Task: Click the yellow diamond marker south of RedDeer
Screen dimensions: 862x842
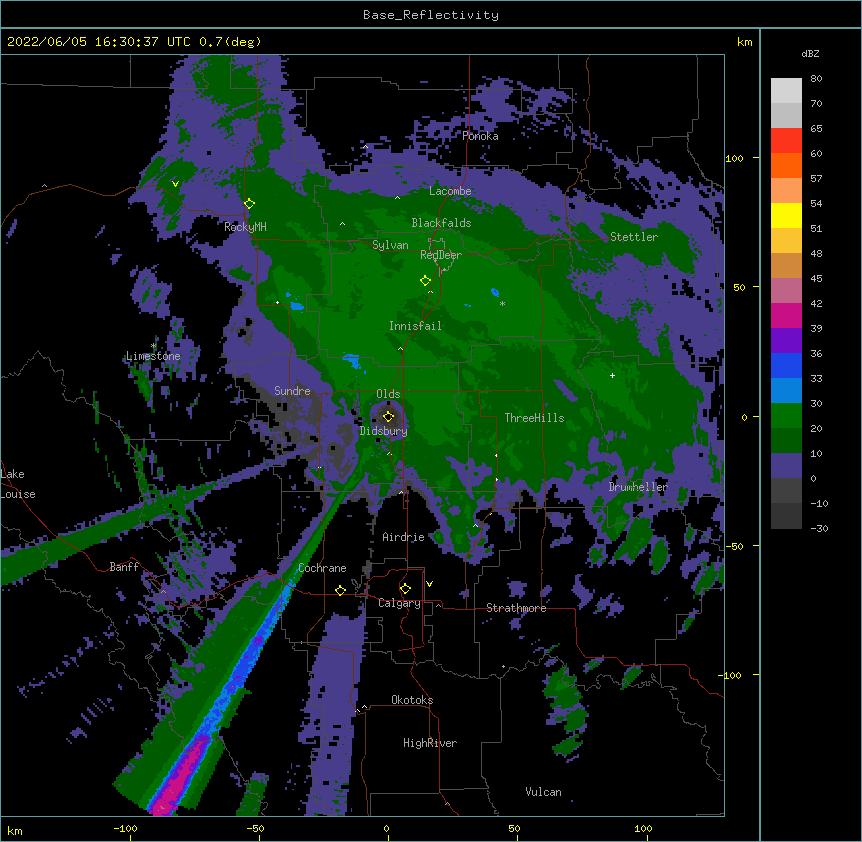Action: point(426,281)
